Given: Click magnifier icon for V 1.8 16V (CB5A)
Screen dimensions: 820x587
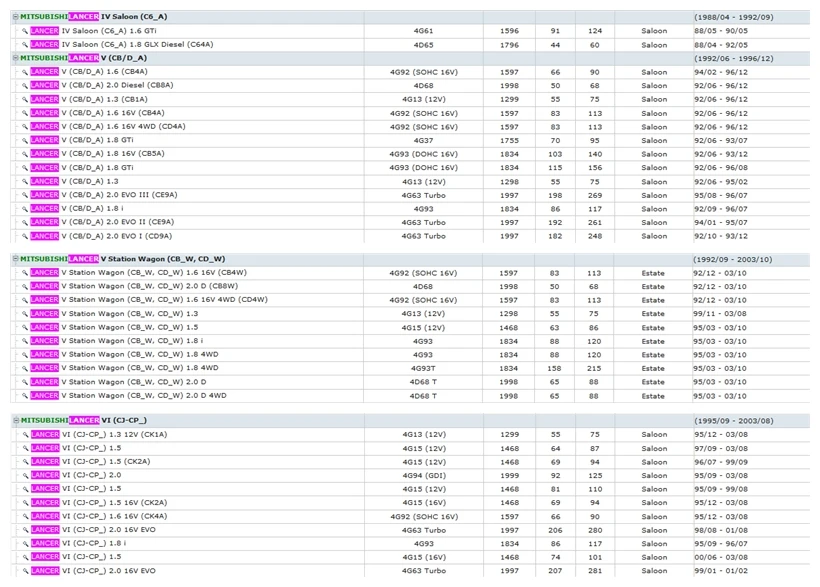Looking at the screenshot, I should tap(25, 154).
